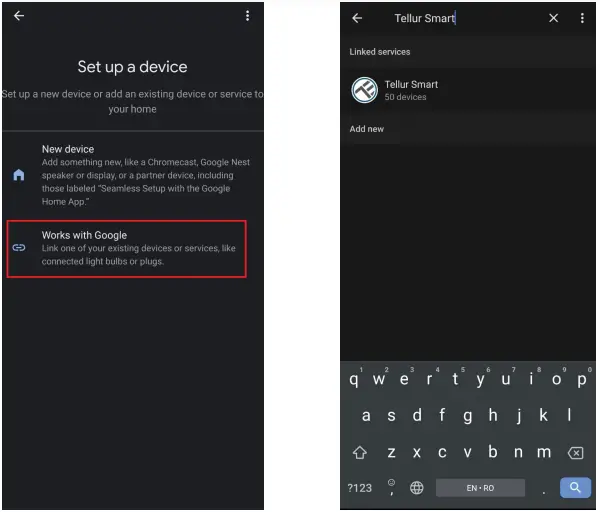Open Tellur Smart linked service entry

coord(468,90)
